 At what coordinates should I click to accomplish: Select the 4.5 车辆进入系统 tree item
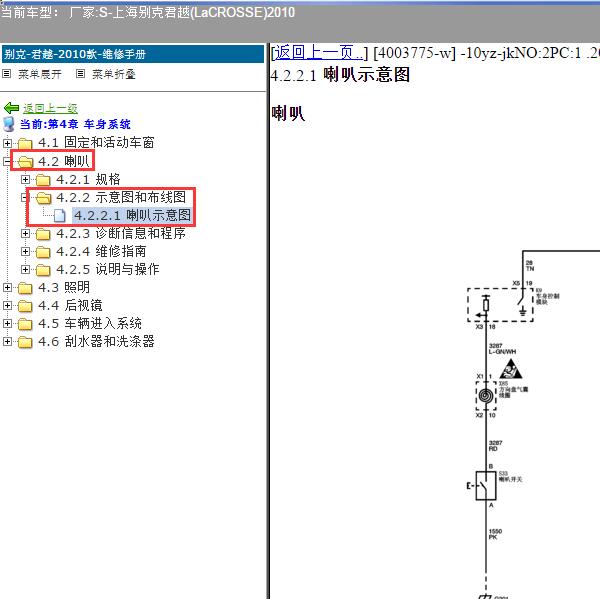pyautogui.click(x=90, y=323)
